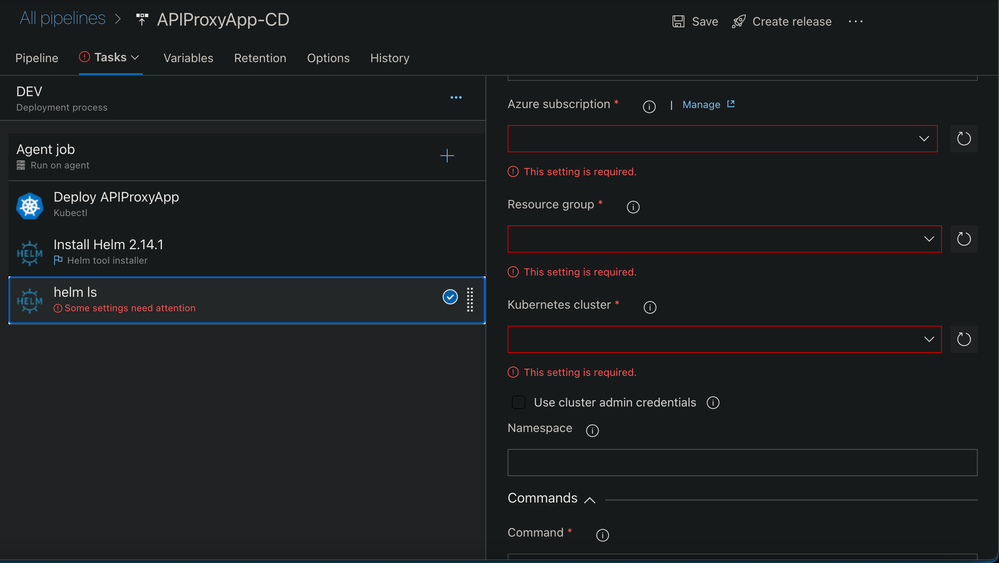Click the Tasks tab error warning icon
This screenshot has height=563, width=999.
[x=84, y=57]
